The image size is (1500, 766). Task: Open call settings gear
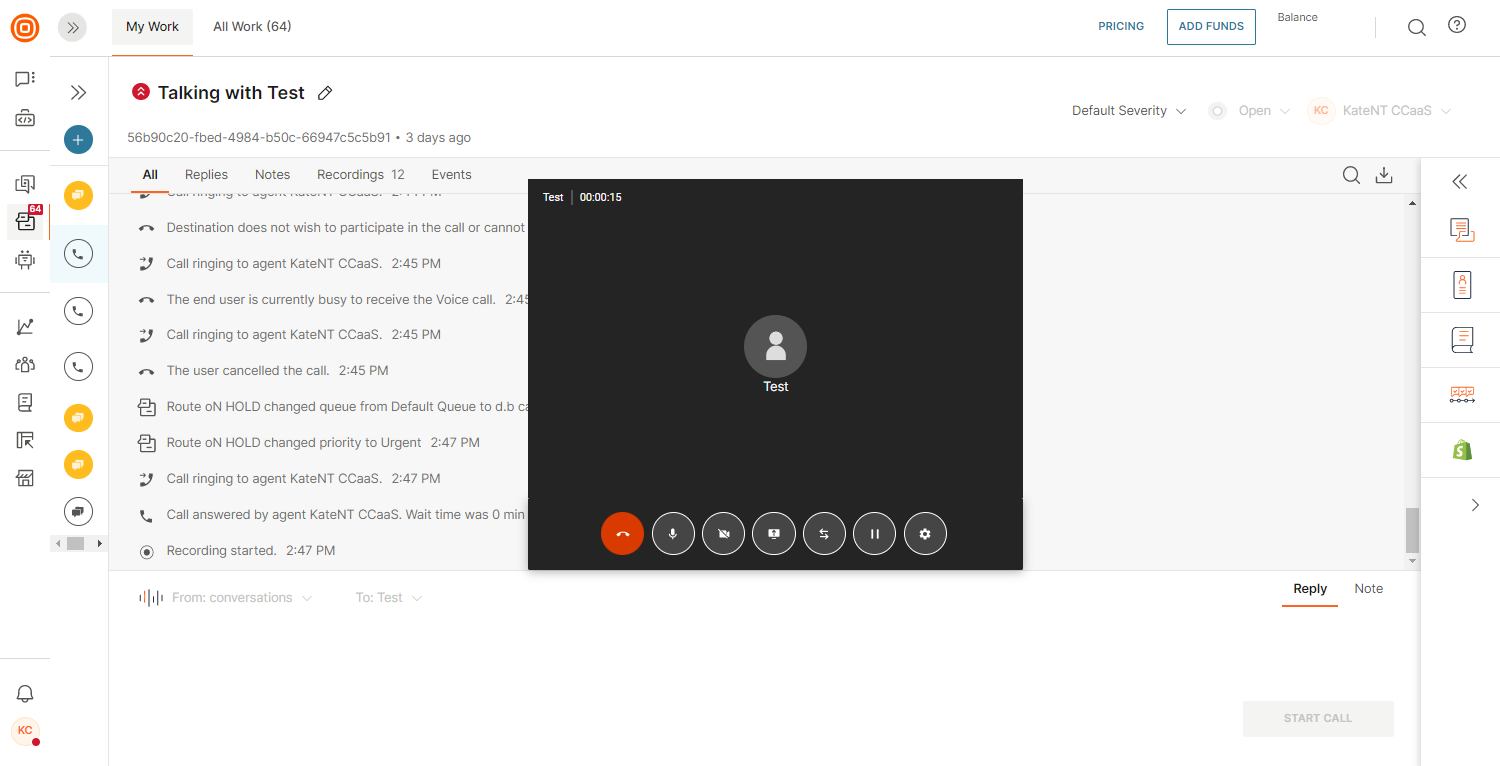925,534
